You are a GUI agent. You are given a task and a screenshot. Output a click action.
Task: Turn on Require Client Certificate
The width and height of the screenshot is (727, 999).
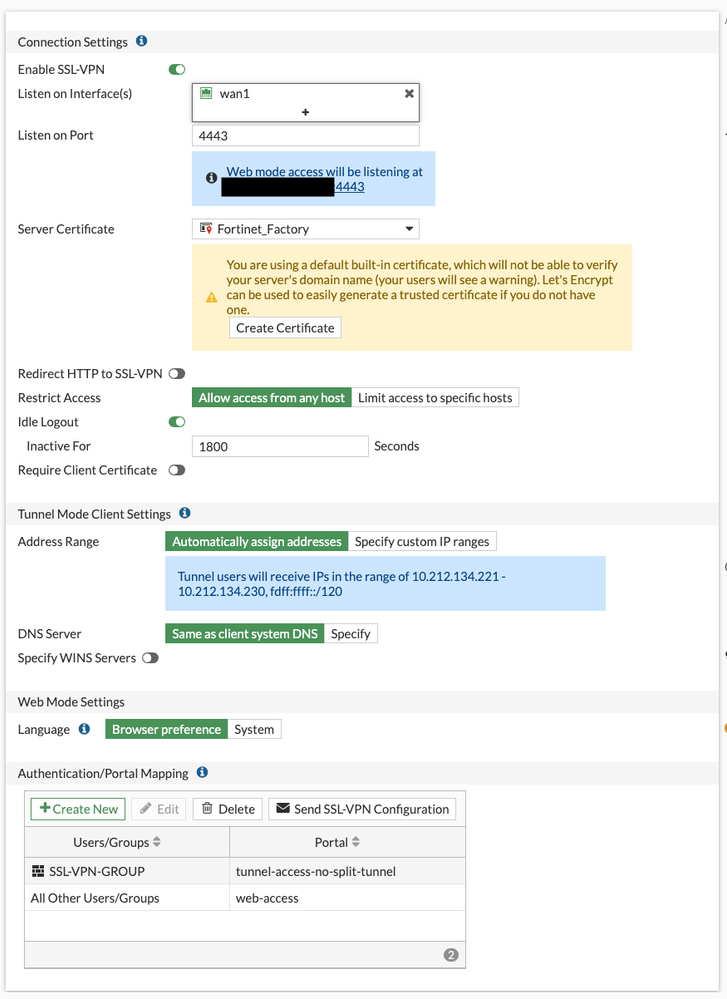tap(177, 470)
